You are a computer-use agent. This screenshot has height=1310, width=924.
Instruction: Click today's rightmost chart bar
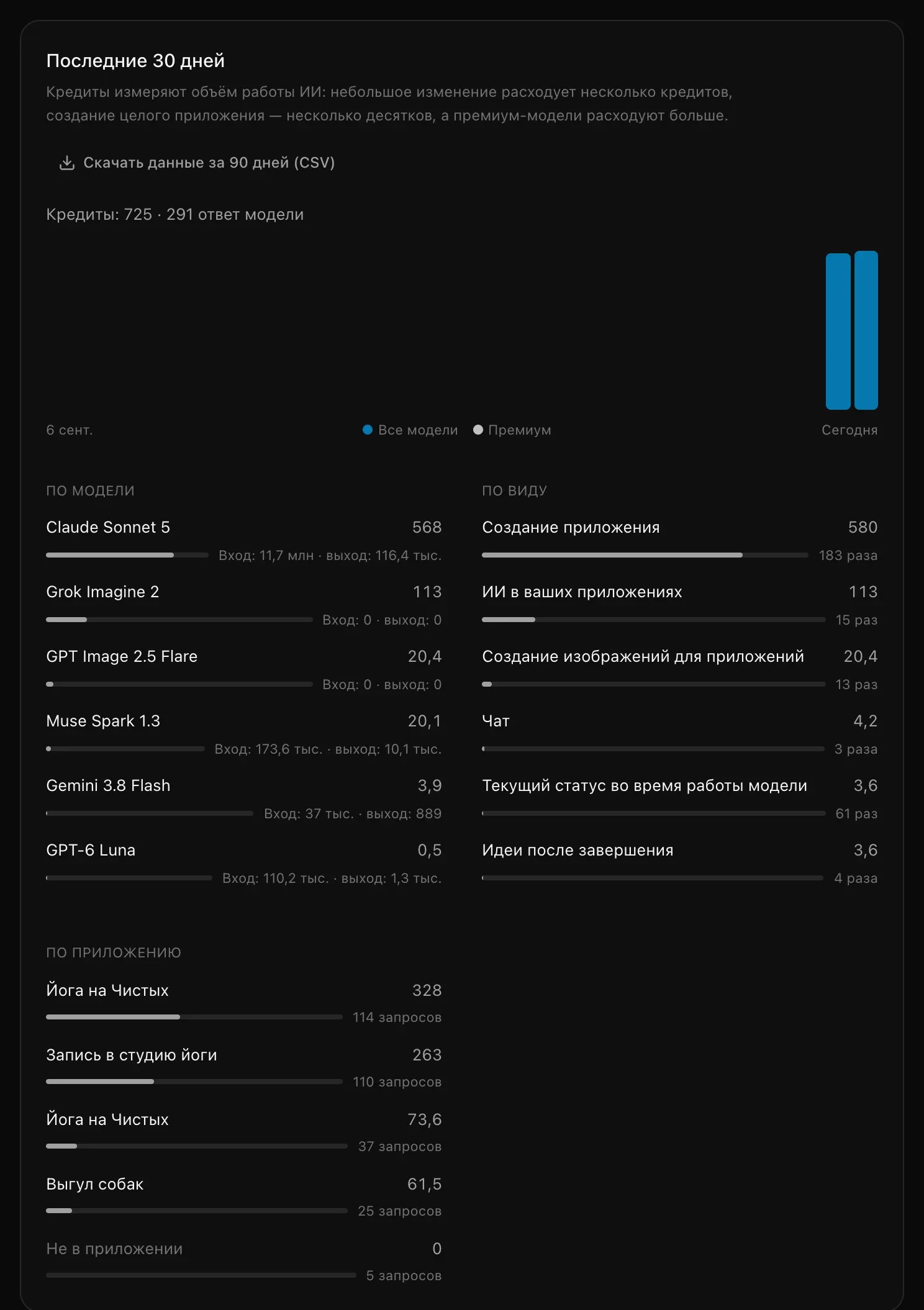866,330
